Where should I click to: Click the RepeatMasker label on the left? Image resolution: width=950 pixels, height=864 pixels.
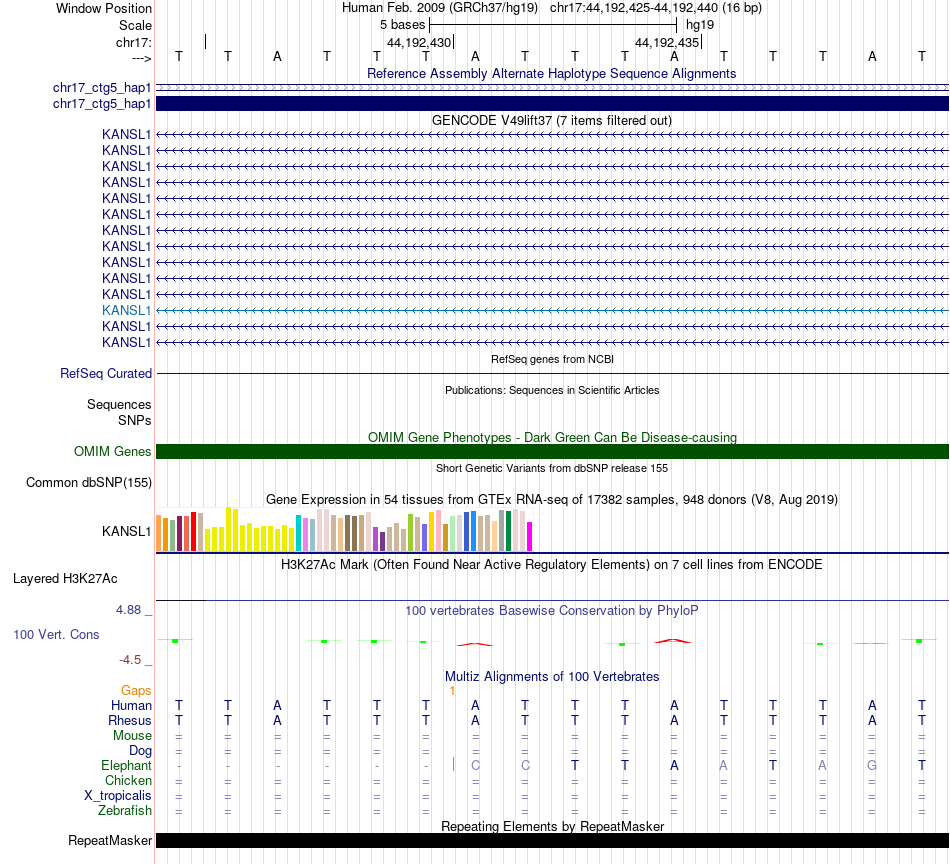coord(110,840)
